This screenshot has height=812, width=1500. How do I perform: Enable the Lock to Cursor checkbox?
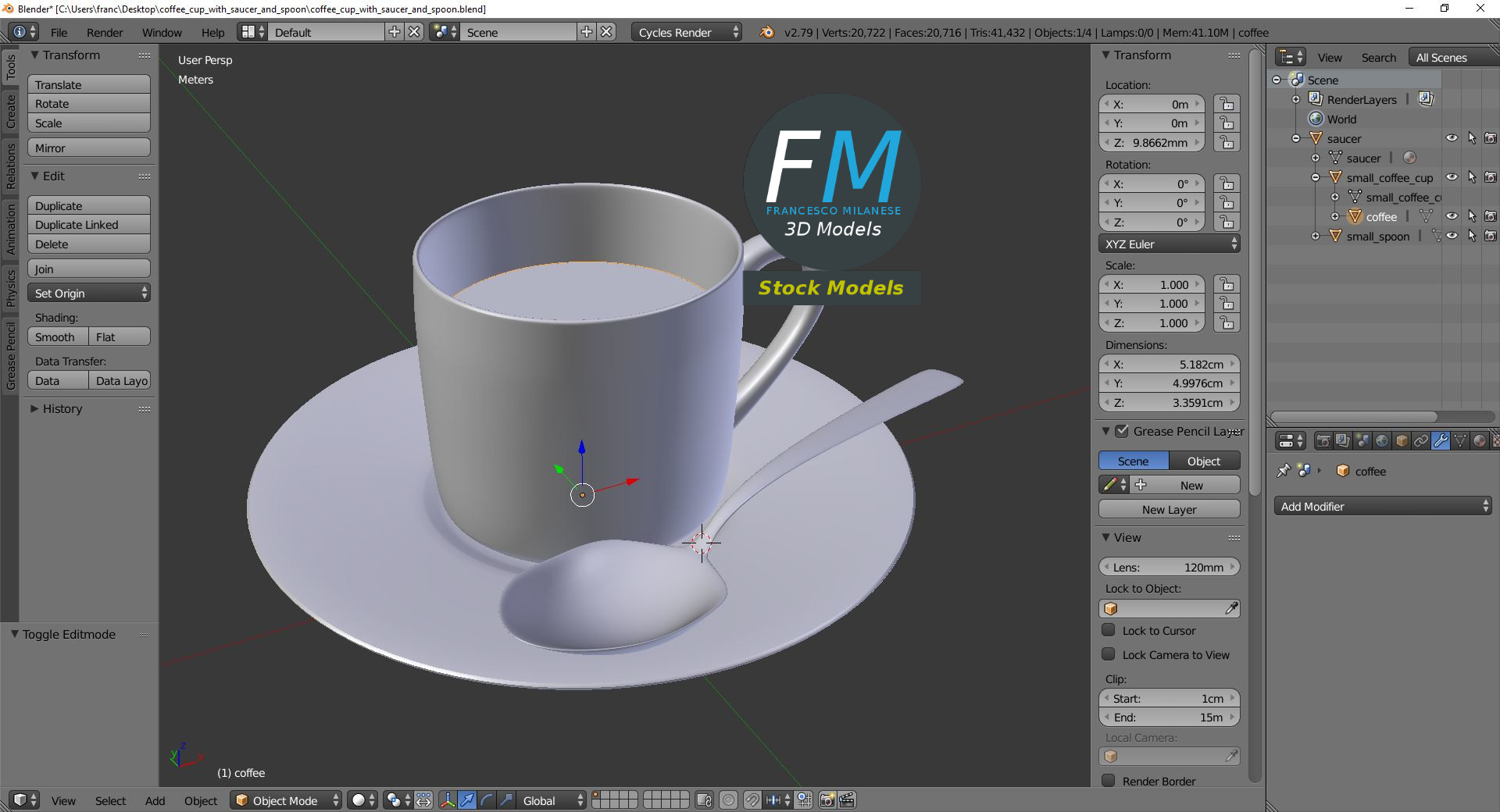1108,630
